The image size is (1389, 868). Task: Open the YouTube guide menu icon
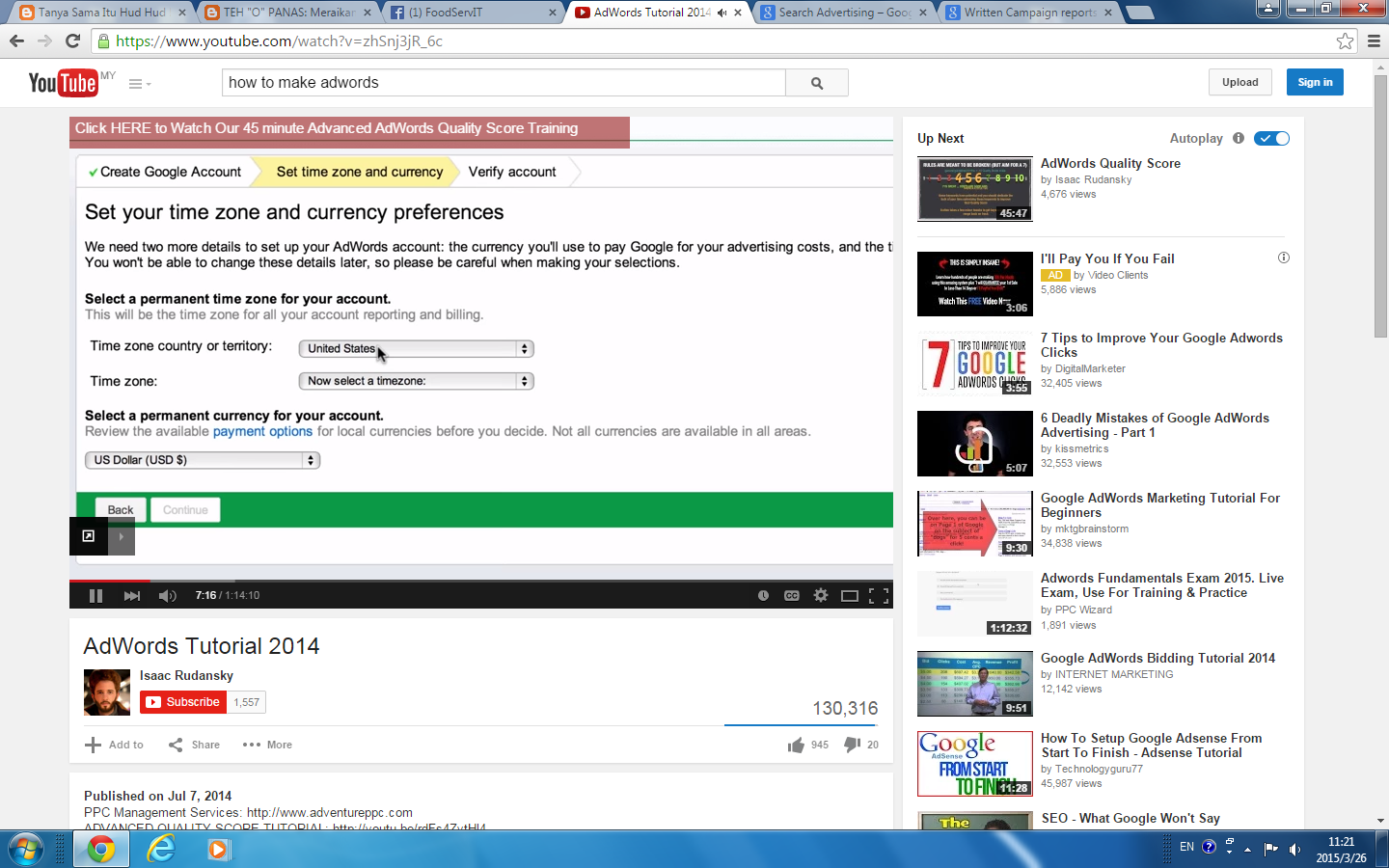(139, 84)
